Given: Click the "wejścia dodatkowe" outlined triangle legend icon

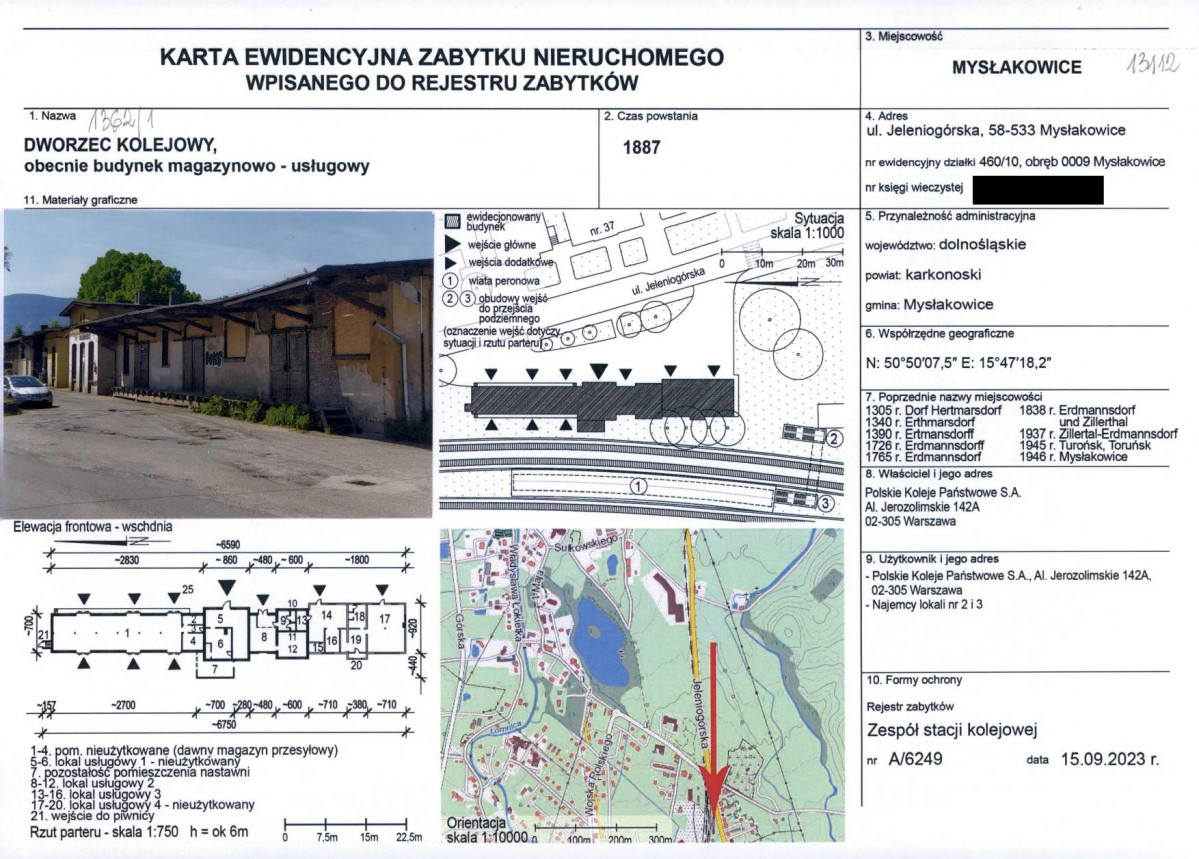Looking at the screenshot, I should click(451, 262).
